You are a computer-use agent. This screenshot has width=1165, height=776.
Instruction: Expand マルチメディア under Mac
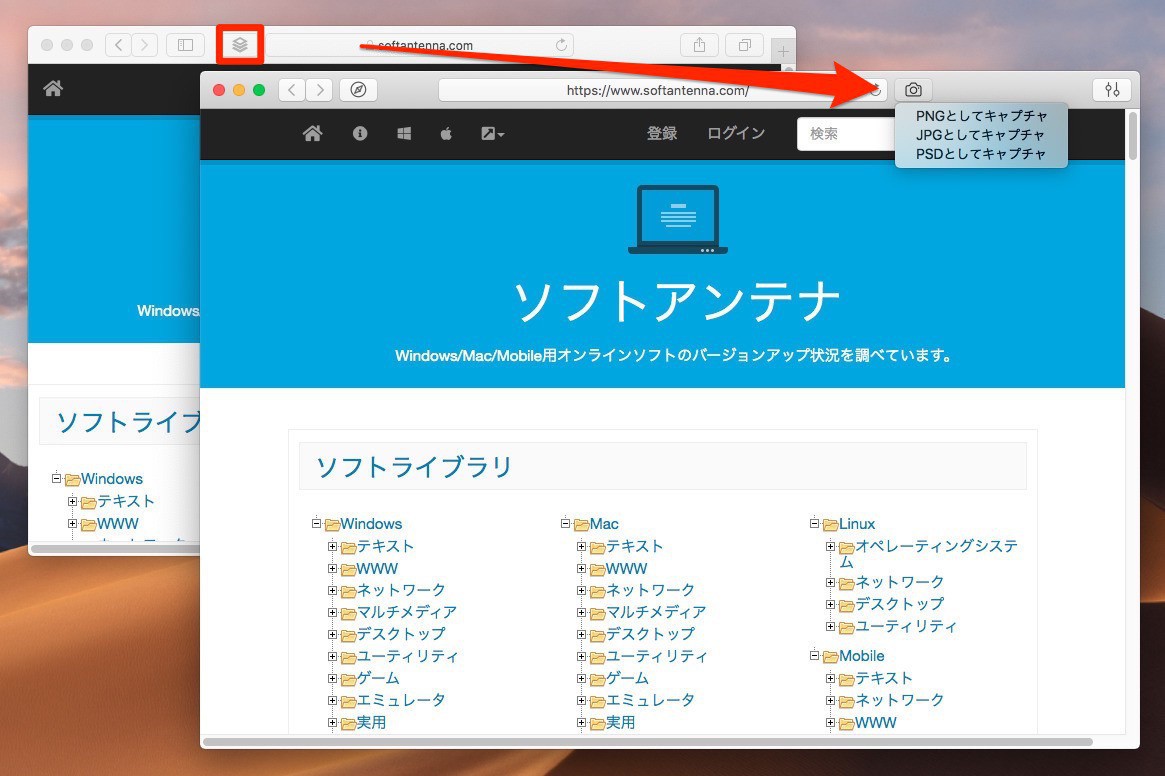point(582,612)
